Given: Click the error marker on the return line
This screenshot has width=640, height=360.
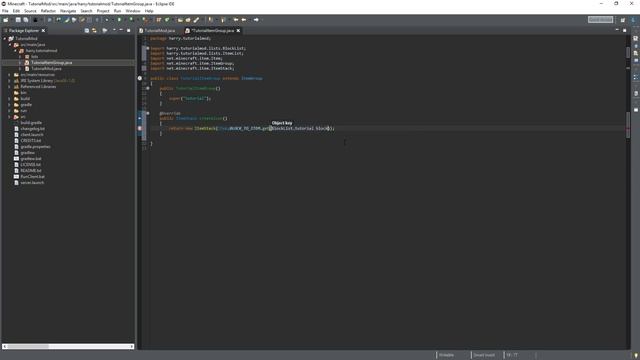Looking at the screenshot, I should (x=140, y=128).
